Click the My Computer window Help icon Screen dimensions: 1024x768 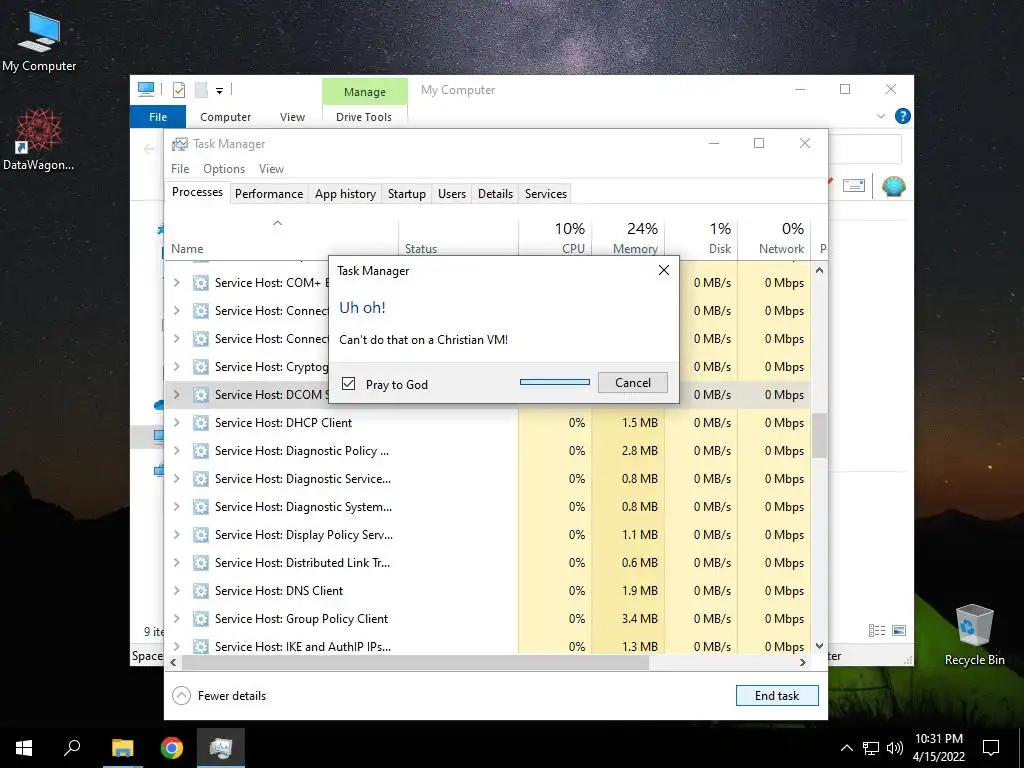(903, 116)
